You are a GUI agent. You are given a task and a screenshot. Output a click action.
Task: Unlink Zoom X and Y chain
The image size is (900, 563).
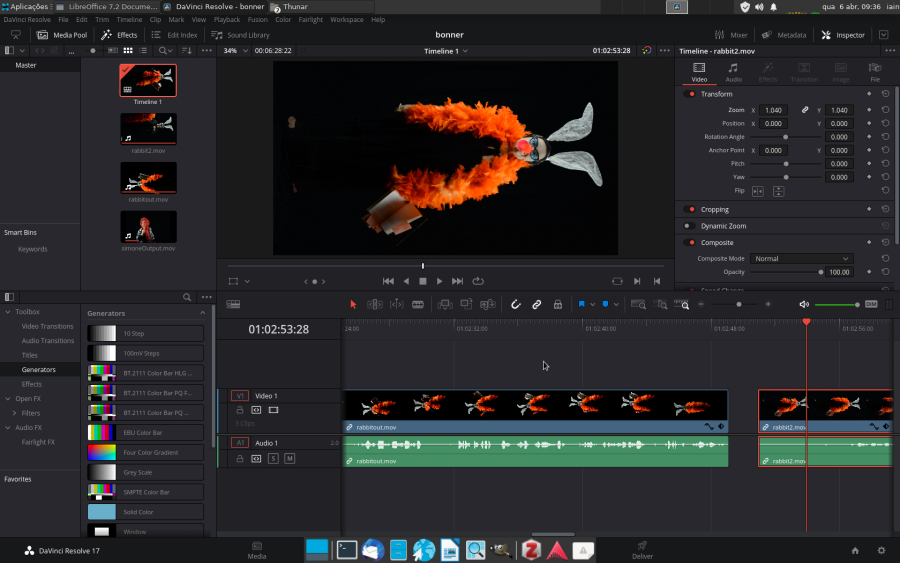click(x=805, y=110)
